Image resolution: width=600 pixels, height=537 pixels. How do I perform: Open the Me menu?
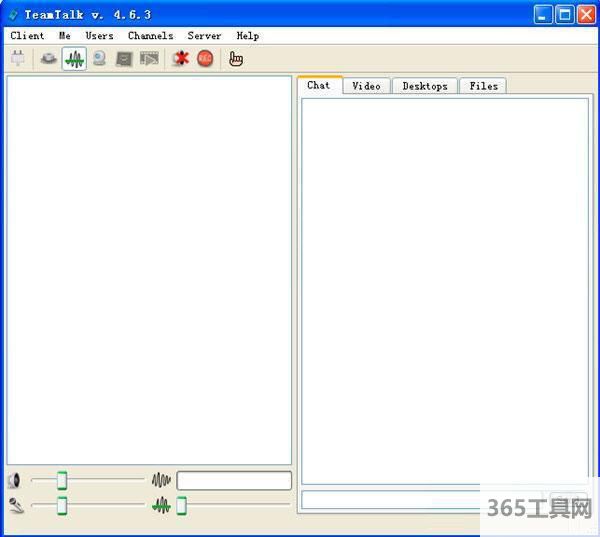(65, 36)
